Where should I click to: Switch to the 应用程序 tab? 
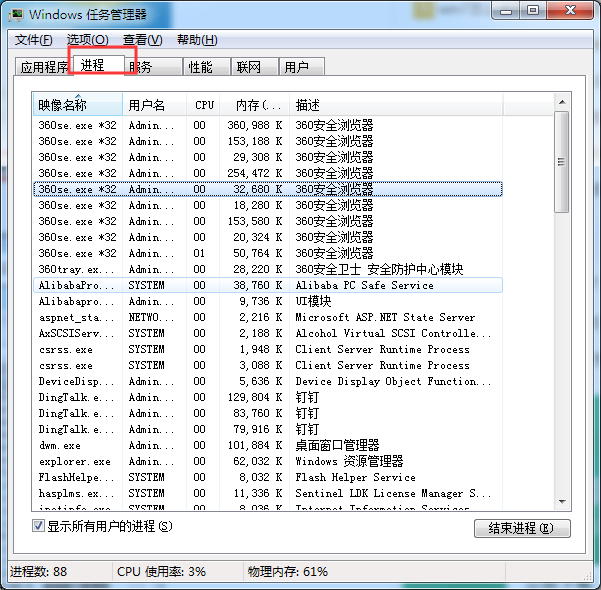(42, 67)
